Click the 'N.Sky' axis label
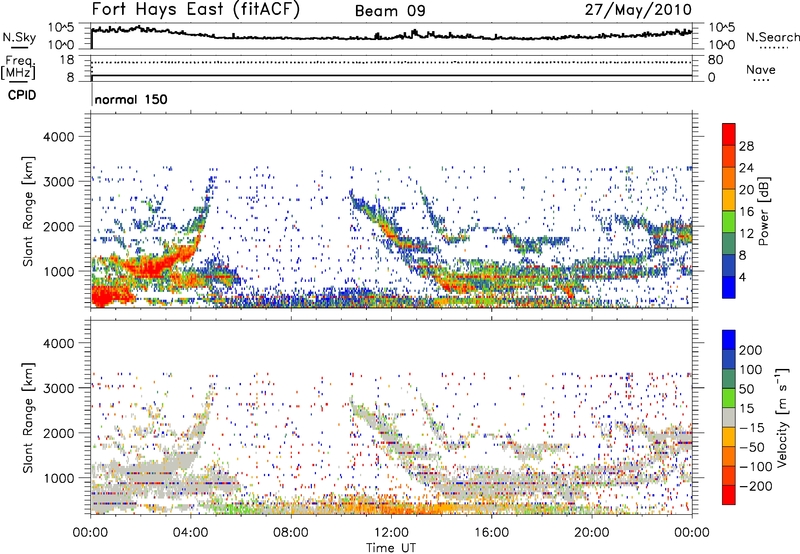The image size is (800, 554). [x=19, y=37]
